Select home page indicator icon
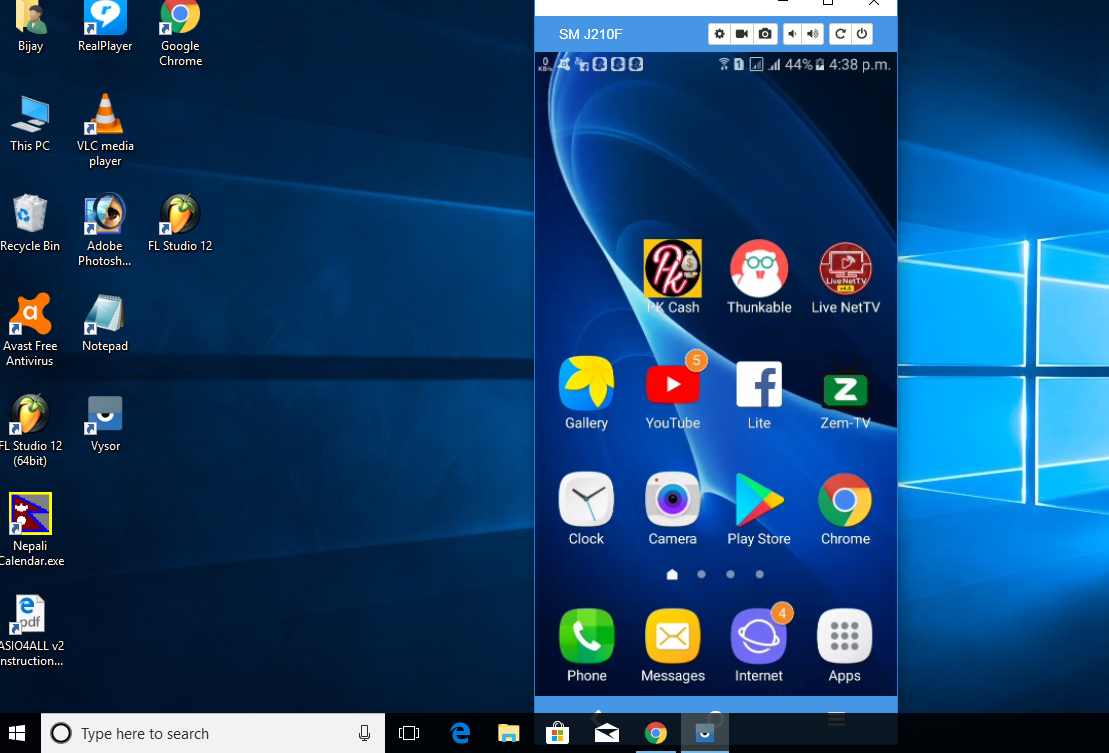 point(672,574)
